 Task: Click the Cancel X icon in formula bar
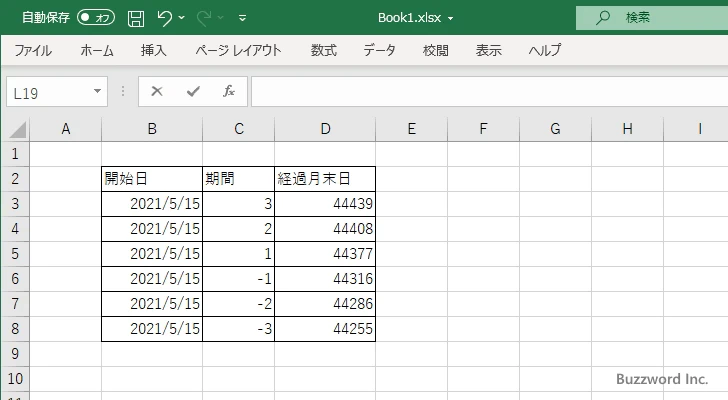pos(157,91)
